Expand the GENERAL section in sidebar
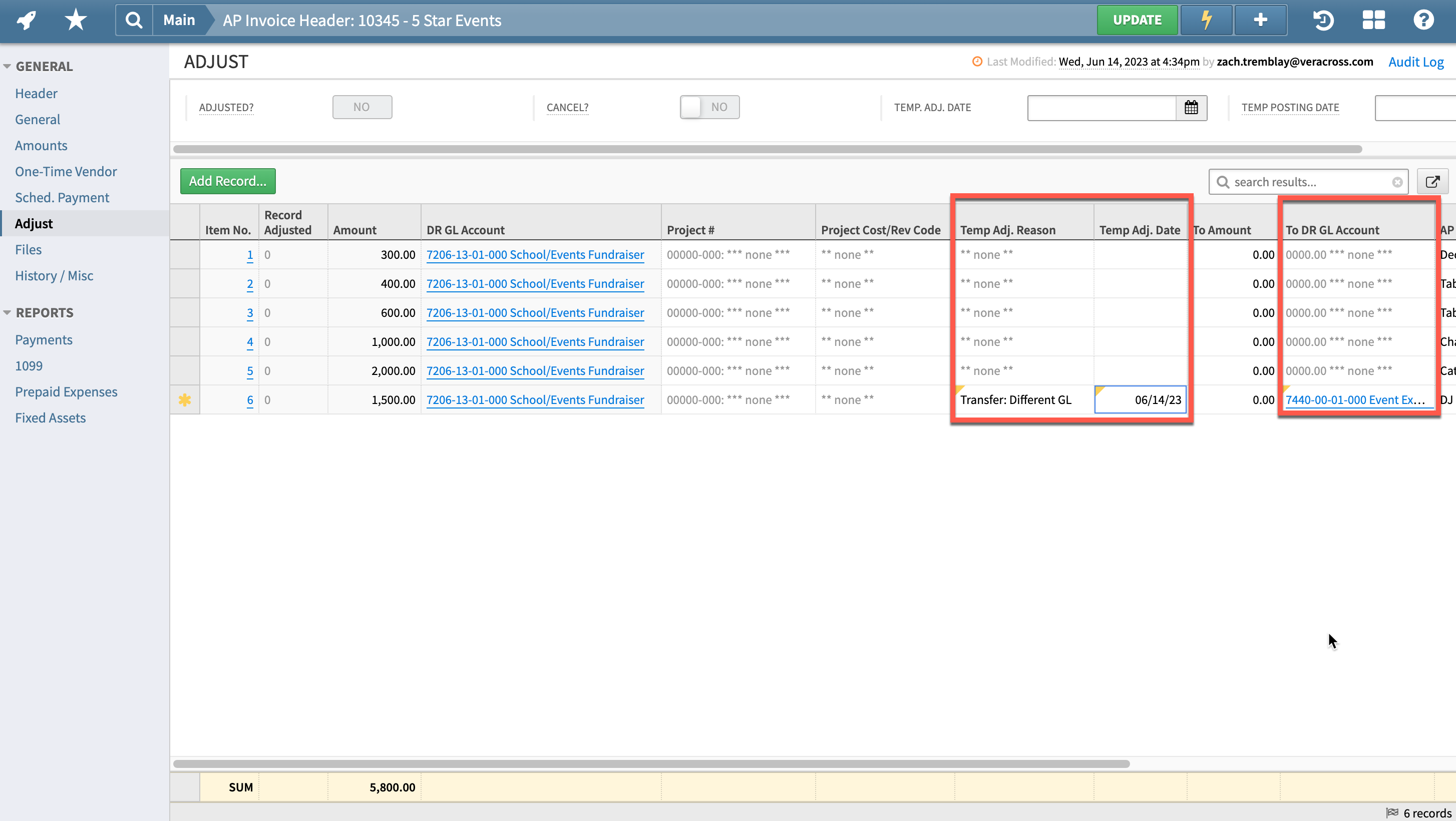 [8, 66]
